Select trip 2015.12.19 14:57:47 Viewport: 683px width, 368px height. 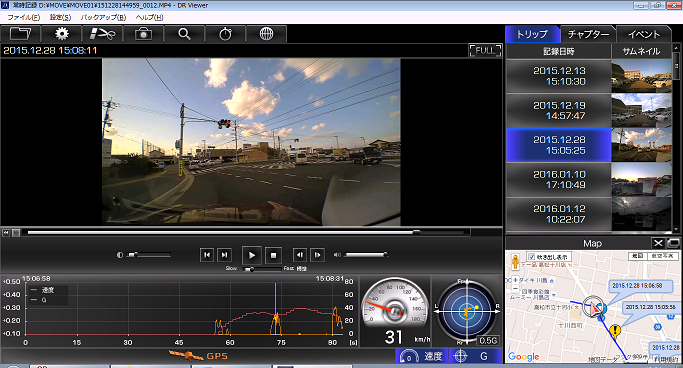[559, 111]
